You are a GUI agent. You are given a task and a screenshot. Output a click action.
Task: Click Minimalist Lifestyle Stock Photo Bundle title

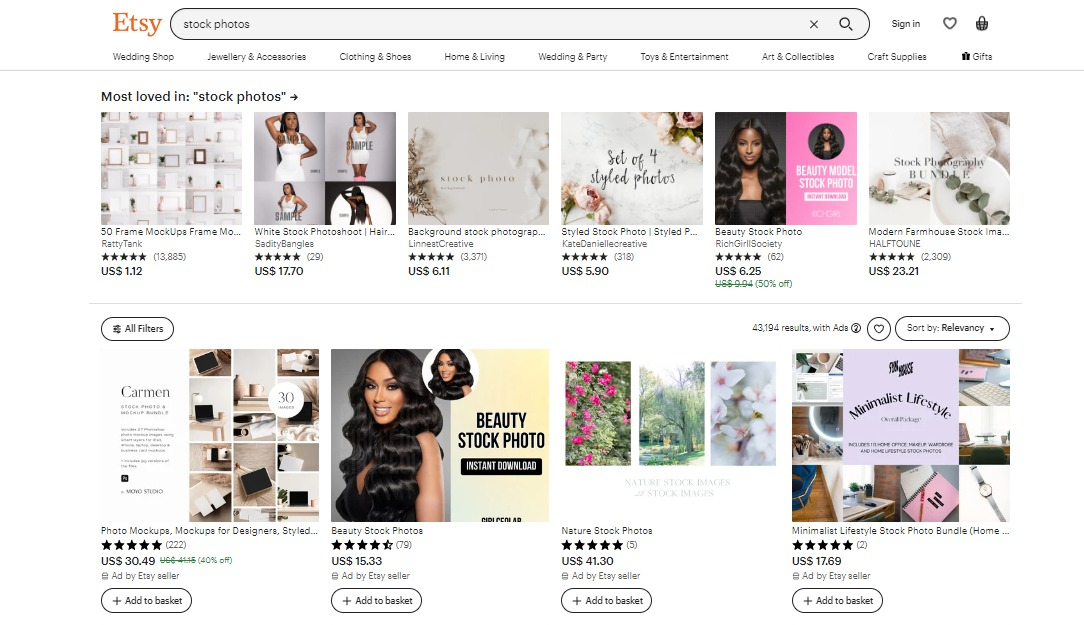pyautogui.click(x=901, y=531)
